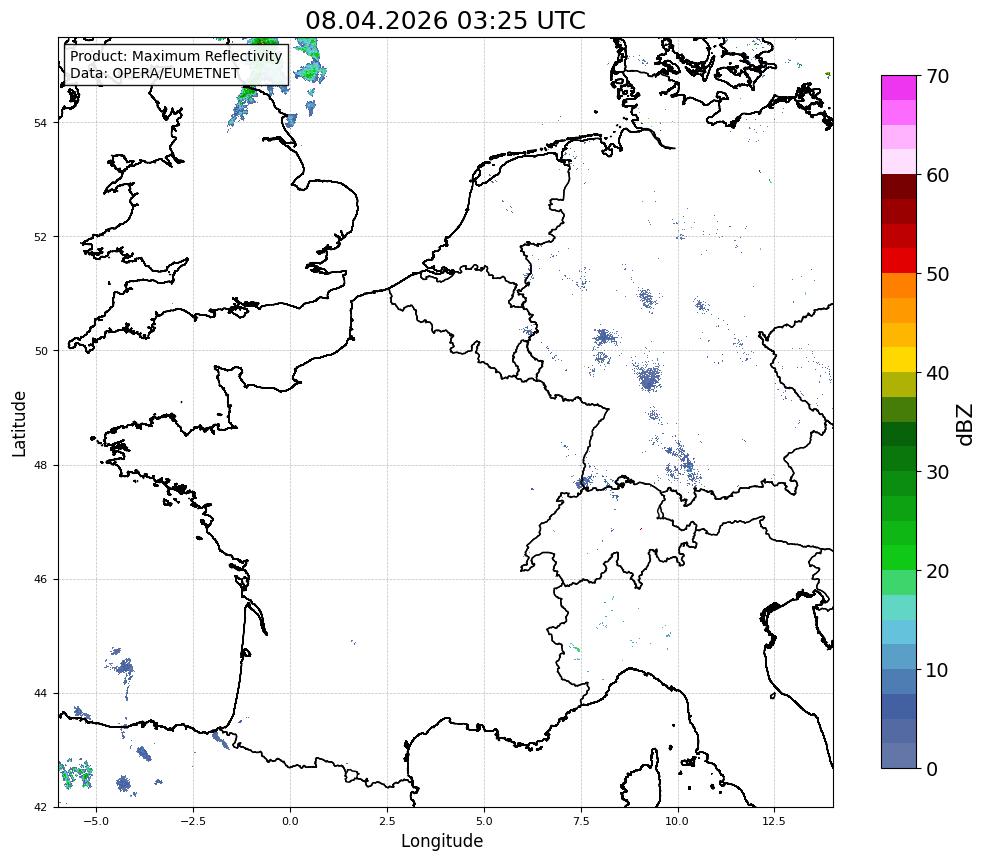Click the echo cluster near Basel on Swiss border
Image resolution: width=985 pixels, height=860 pixels.
[584, 482]
